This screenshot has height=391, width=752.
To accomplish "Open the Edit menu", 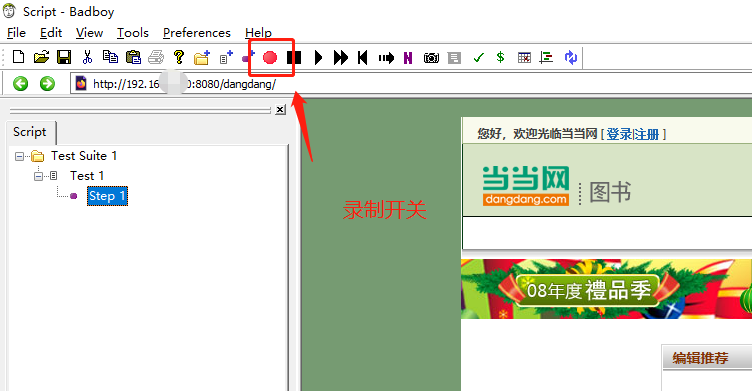I will point(51,33).
